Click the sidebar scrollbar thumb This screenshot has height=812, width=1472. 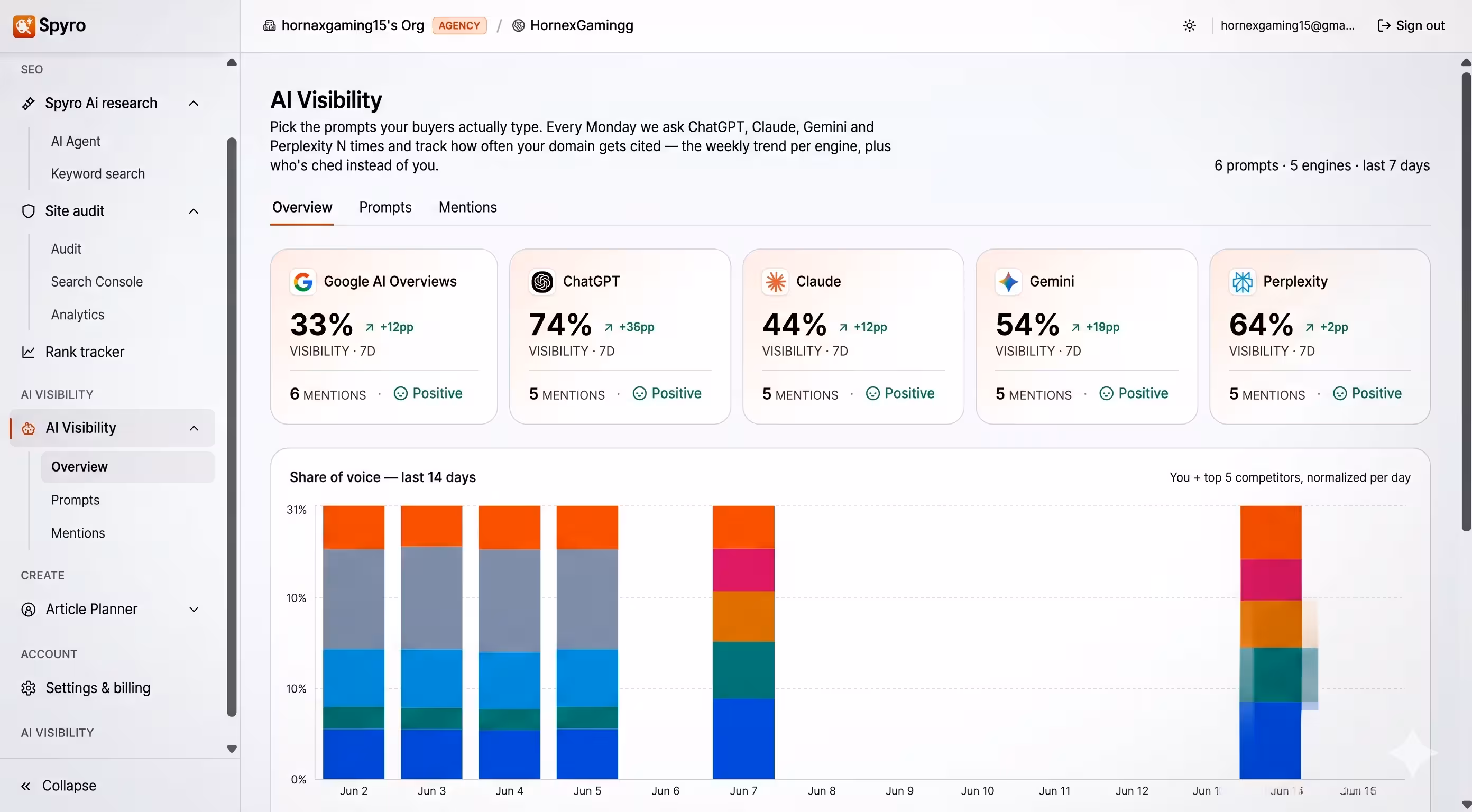pyautogui.click(x=232, y=427)
